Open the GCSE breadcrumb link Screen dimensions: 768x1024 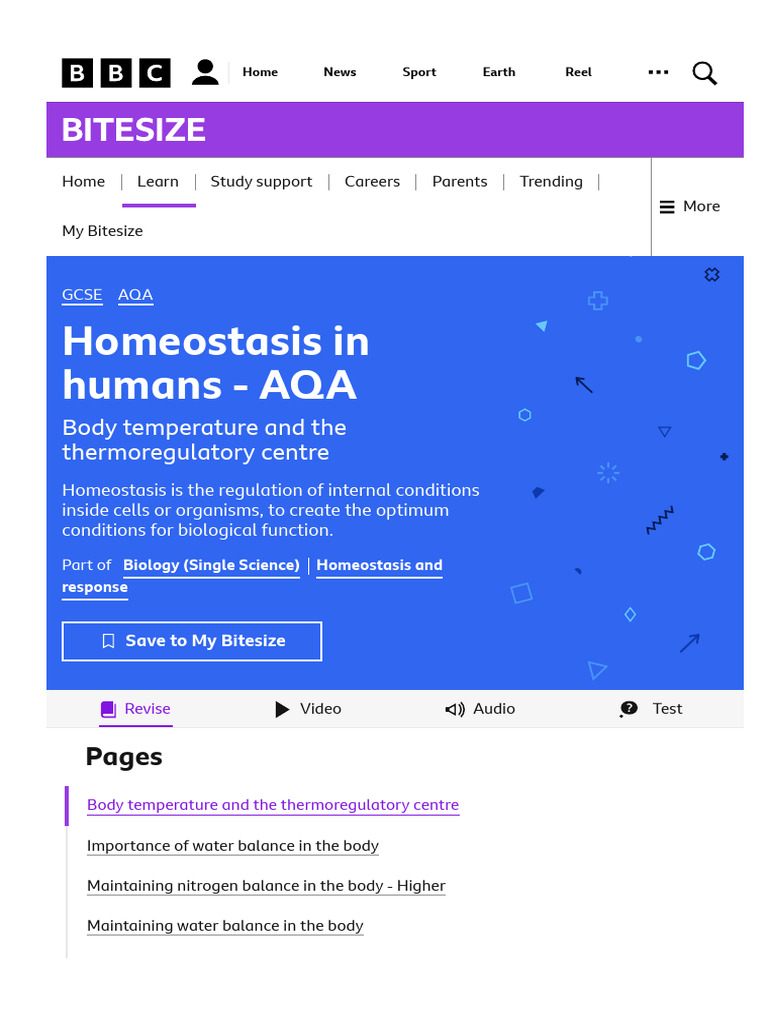[x=82, y=294]
